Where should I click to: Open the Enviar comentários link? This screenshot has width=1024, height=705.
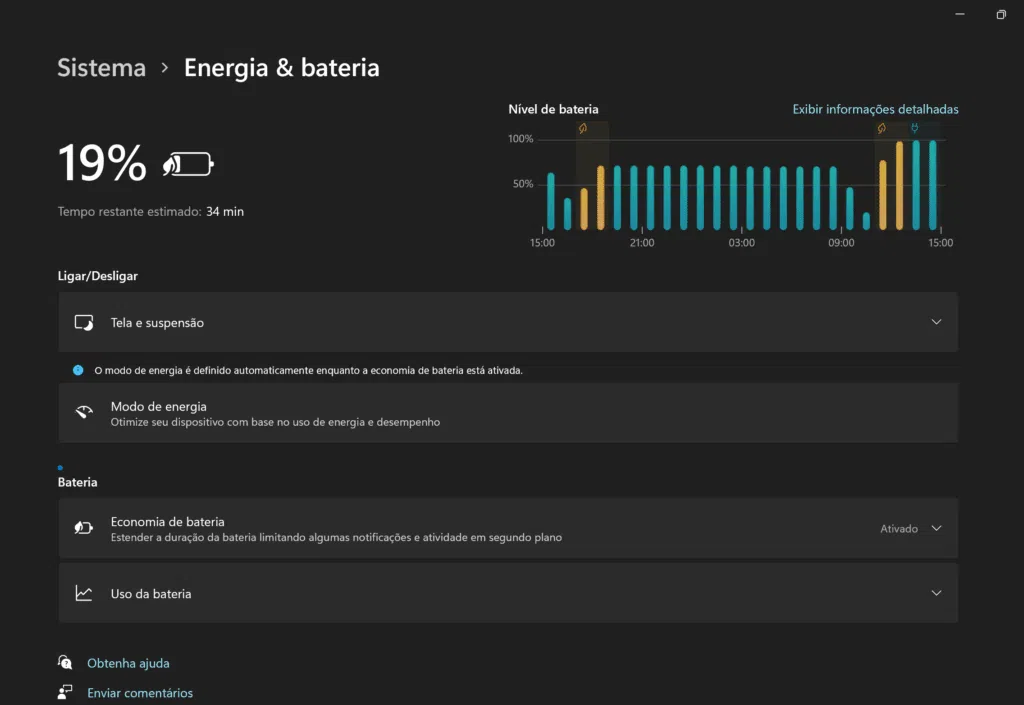click(x=140, y=693)
